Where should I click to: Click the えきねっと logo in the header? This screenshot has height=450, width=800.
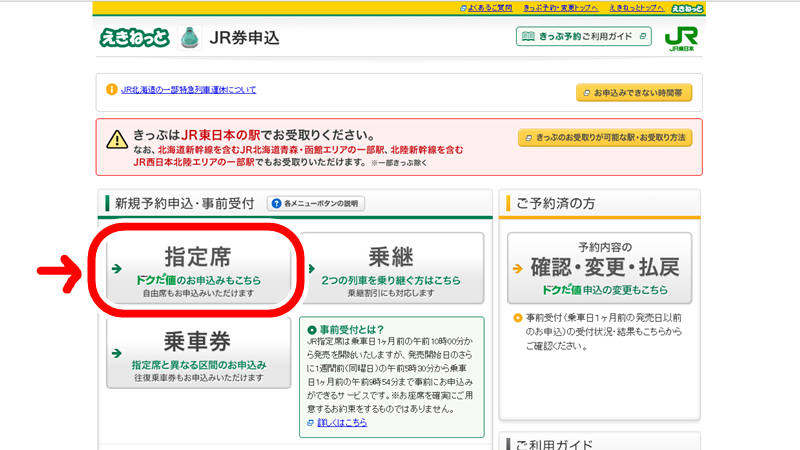(x=134, y=38)
